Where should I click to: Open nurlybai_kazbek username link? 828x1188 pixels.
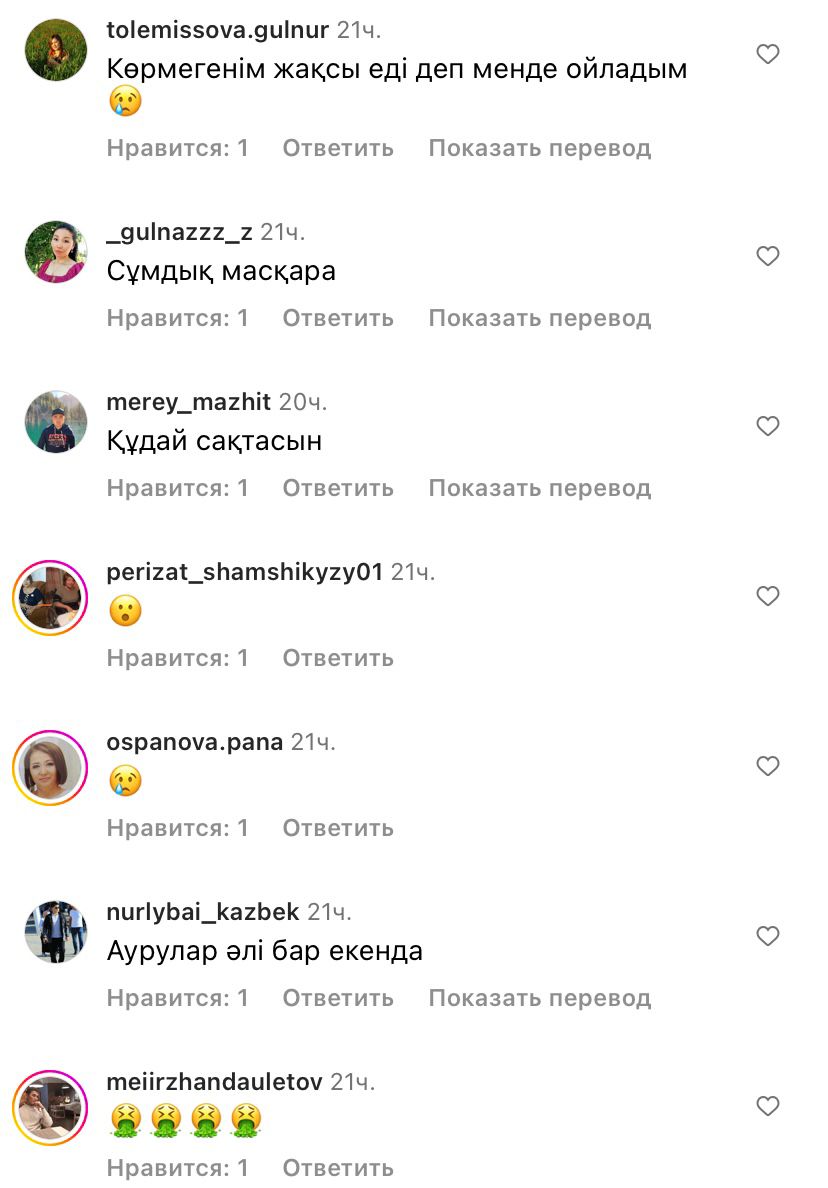point(203,911)
